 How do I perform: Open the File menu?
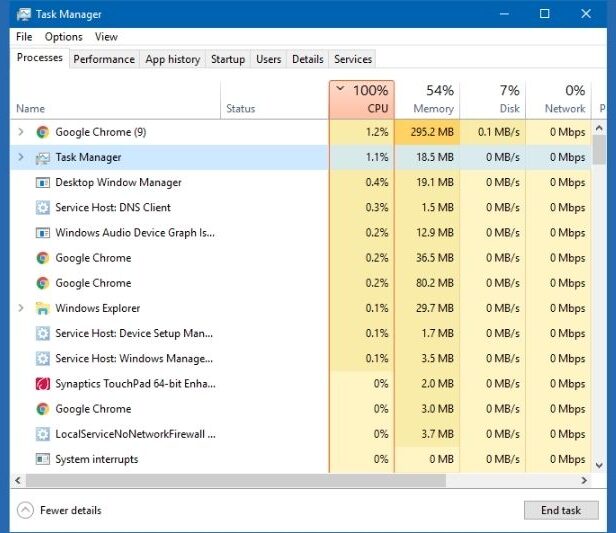(x=24, y=37)
